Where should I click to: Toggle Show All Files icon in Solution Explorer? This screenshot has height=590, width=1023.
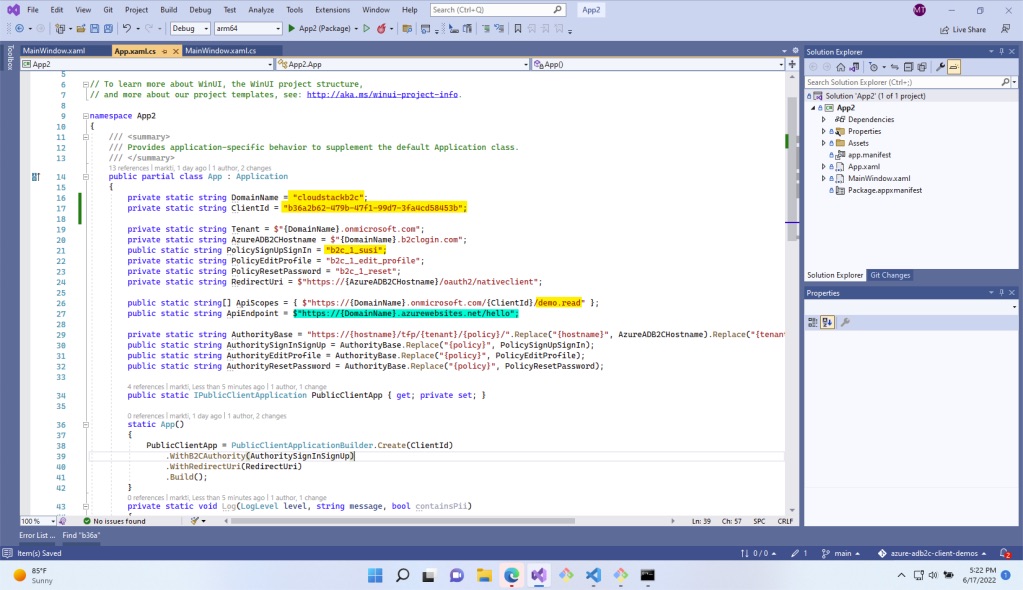922,67
